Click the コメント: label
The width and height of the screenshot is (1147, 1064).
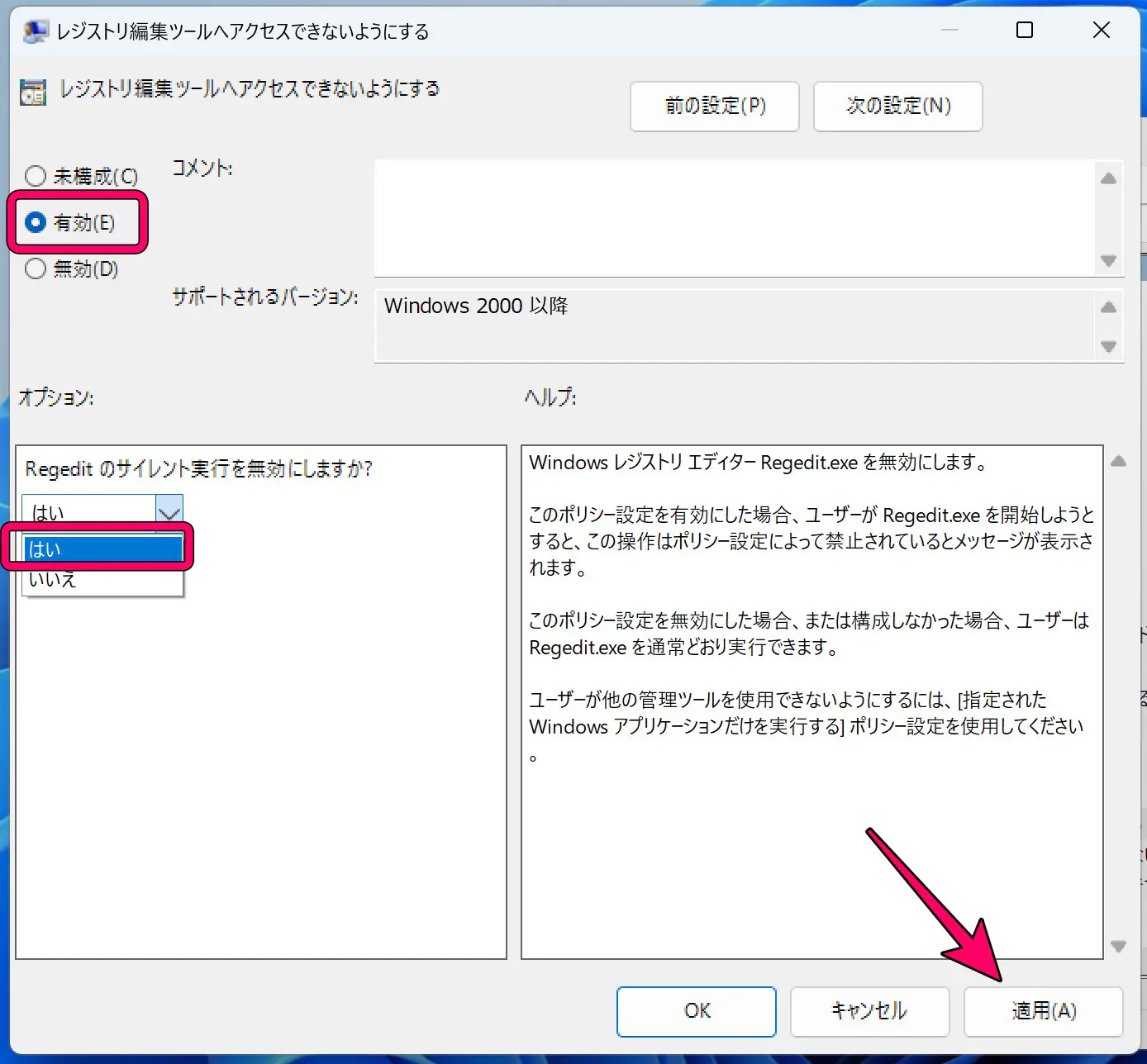coord(202,169)
